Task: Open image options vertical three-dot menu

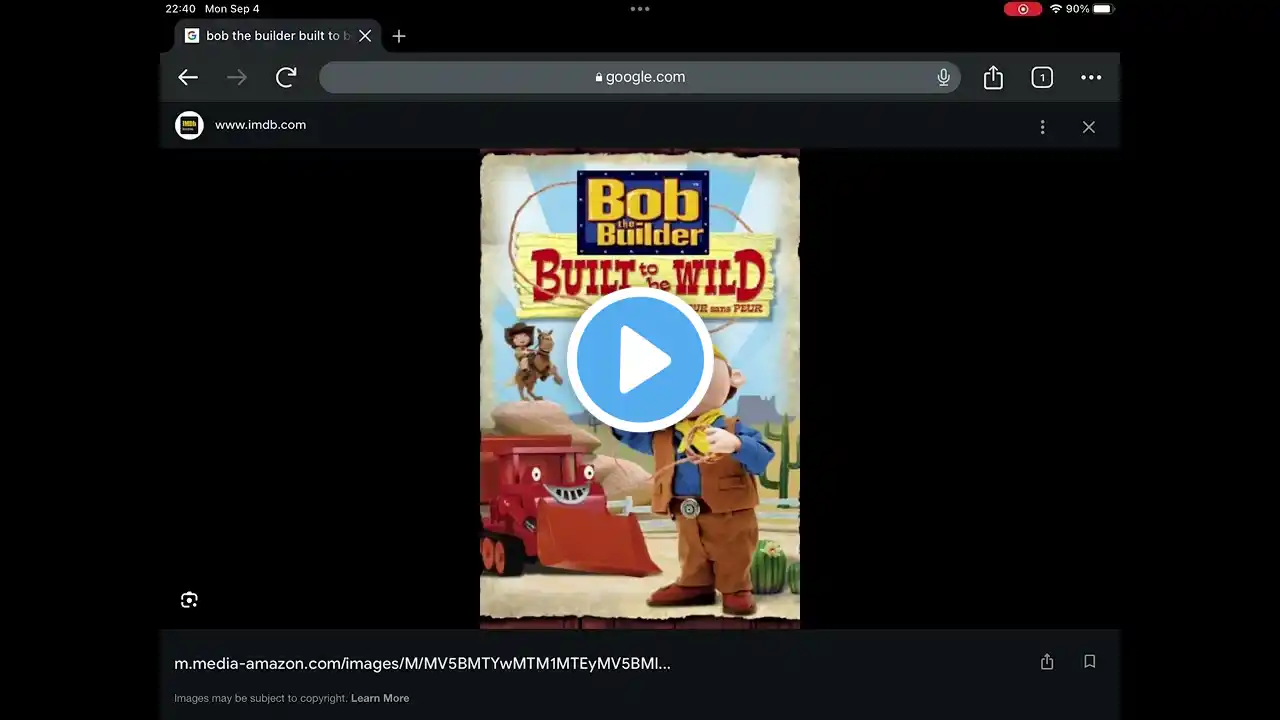Action: coord(1042,127)
